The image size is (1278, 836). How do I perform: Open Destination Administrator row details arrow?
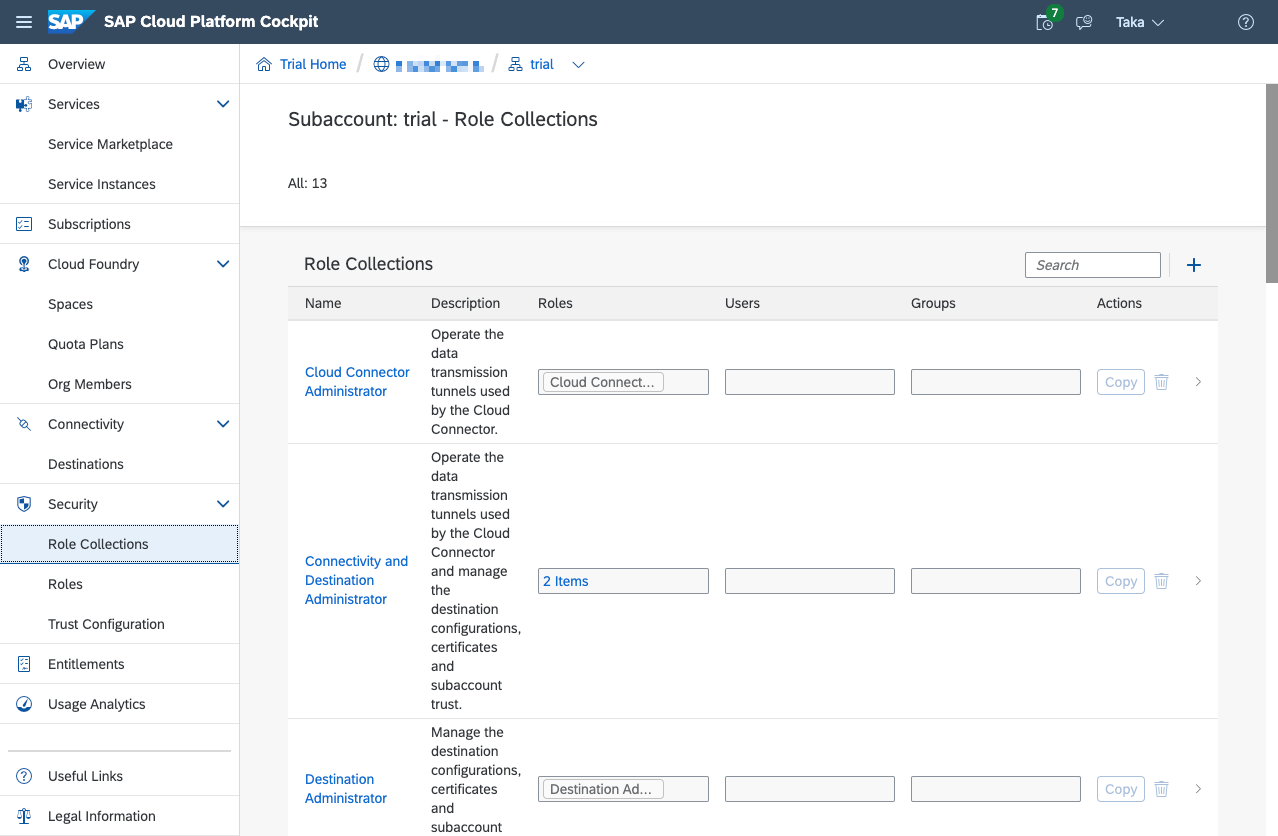(1198, 789)
